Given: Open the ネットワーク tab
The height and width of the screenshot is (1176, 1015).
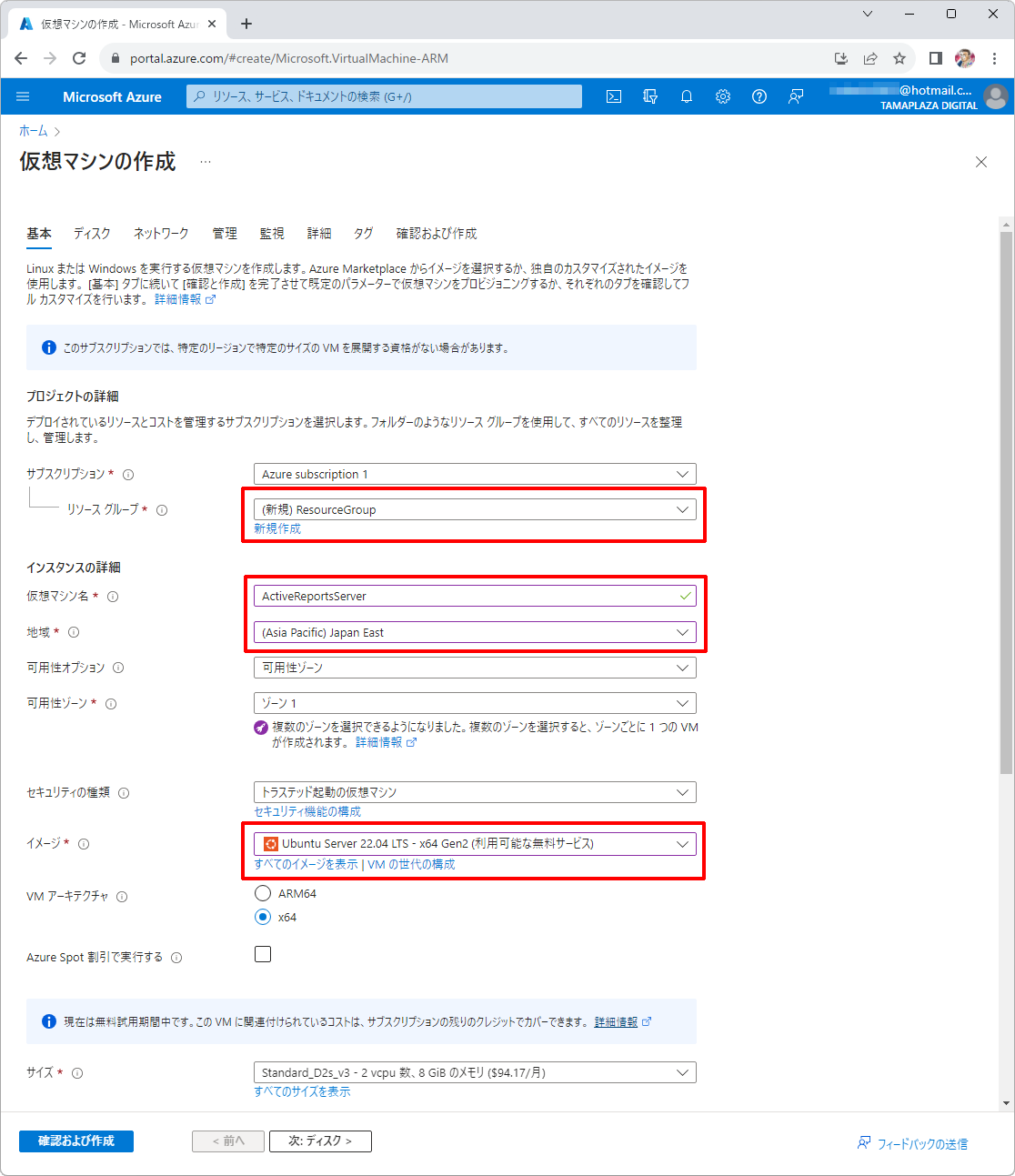Looking at the screenshot, I should (161, 234).
